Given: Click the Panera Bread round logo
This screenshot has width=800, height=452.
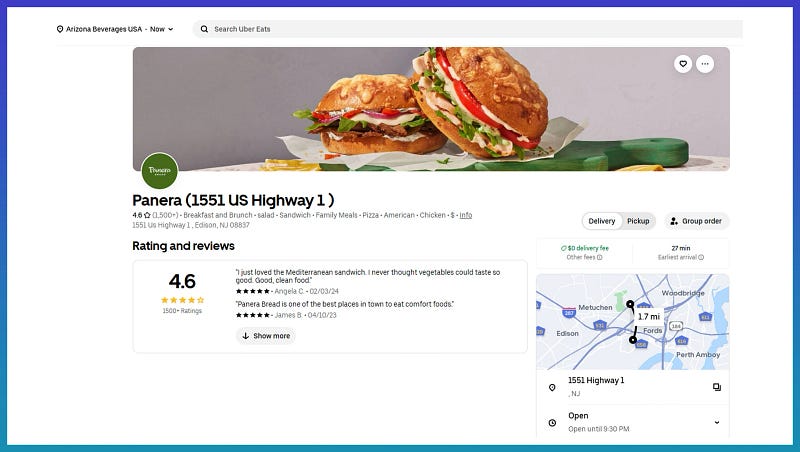Looking at the screenshot, I should 160,170.
